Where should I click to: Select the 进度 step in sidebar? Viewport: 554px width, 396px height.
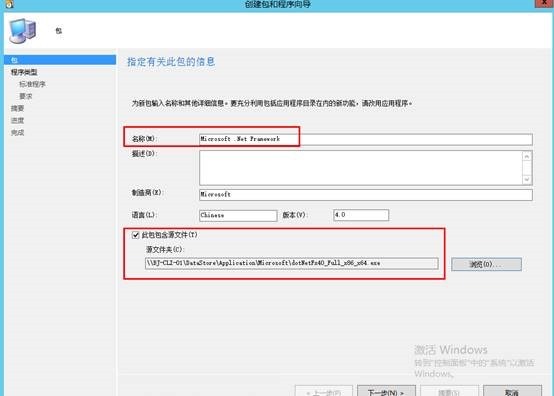(17, 120)
